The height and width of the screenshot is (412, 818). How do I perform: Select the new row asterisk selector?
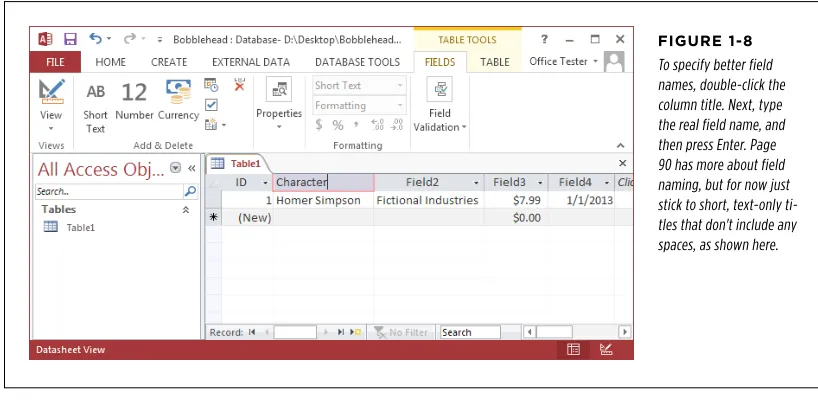[x=213, y=217]
